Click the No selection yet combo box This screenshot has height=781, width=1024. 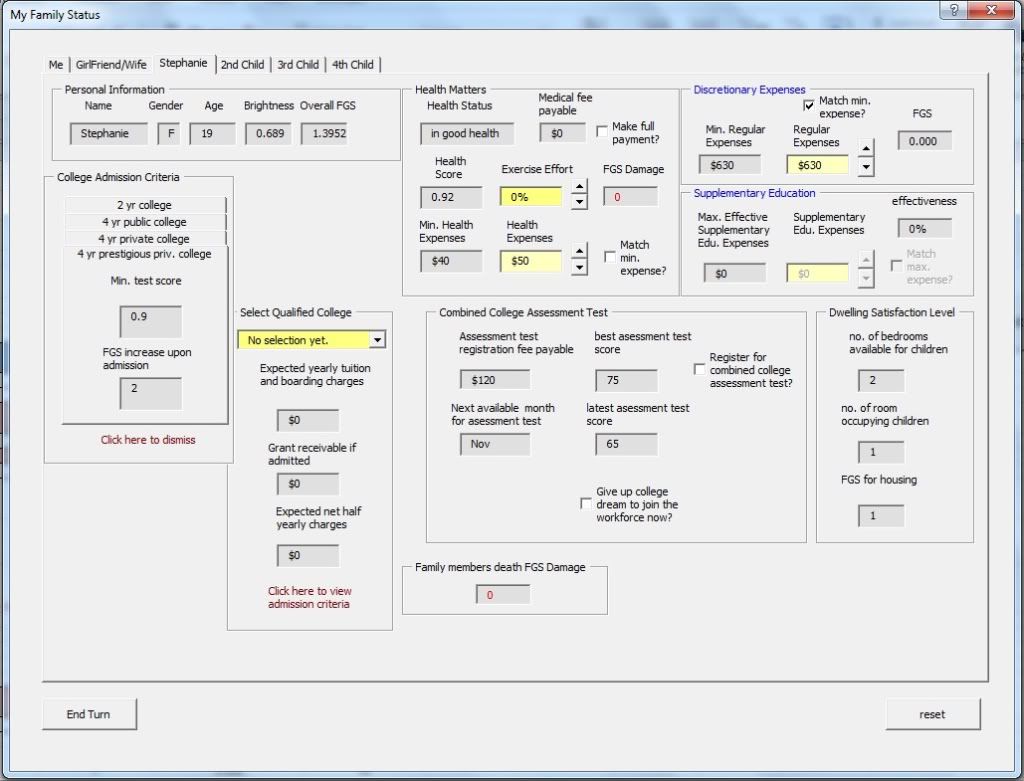tap(311, 340)
